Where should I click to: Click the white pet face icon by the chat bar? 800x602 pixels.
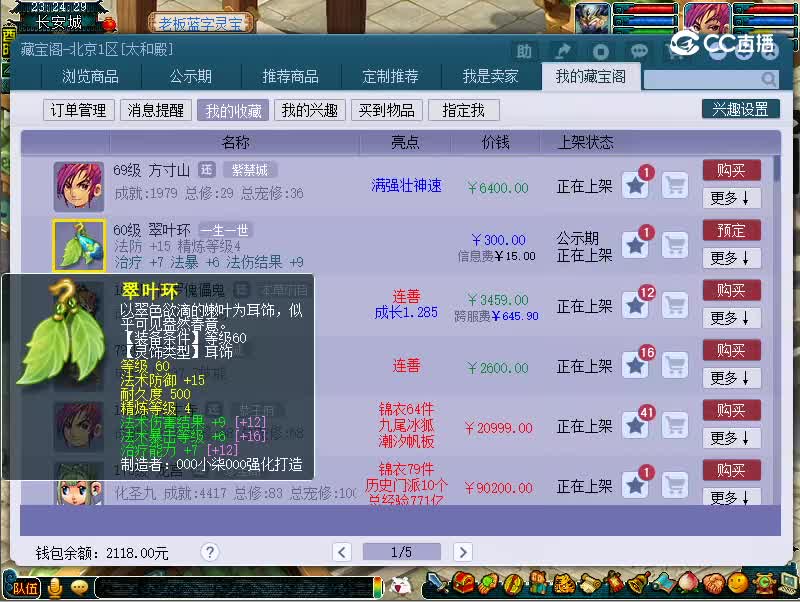pos(401,585)
